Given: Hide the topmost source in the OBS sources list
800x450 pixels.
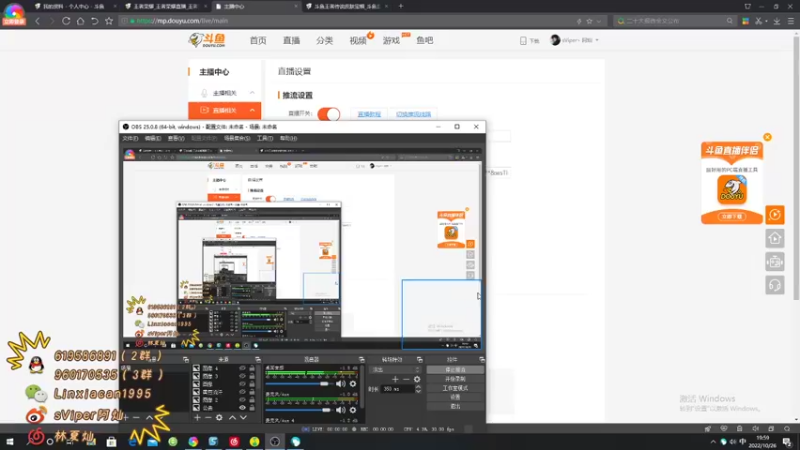Looking at the screenshot, I should (242, 368).
